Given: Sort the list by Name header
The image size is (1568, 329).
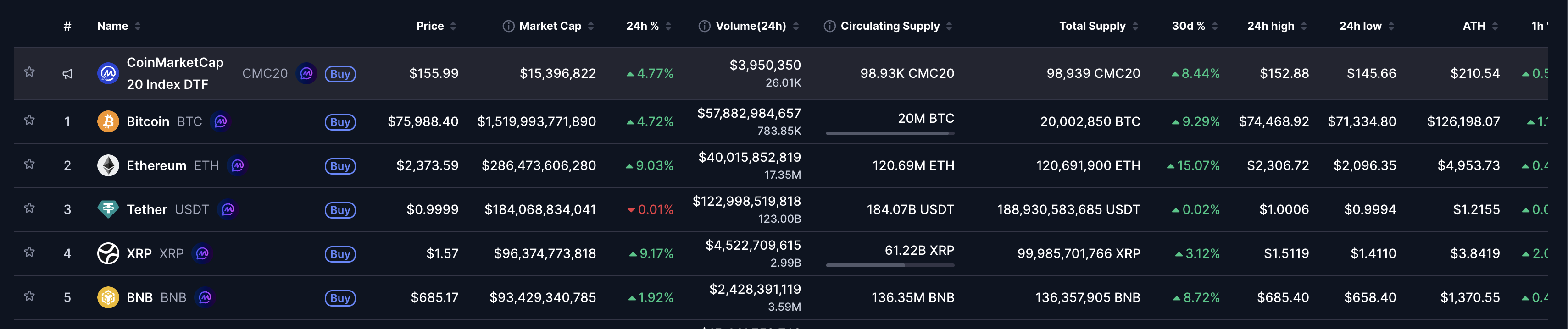Looking at the screenshot, I should [112, 26].
